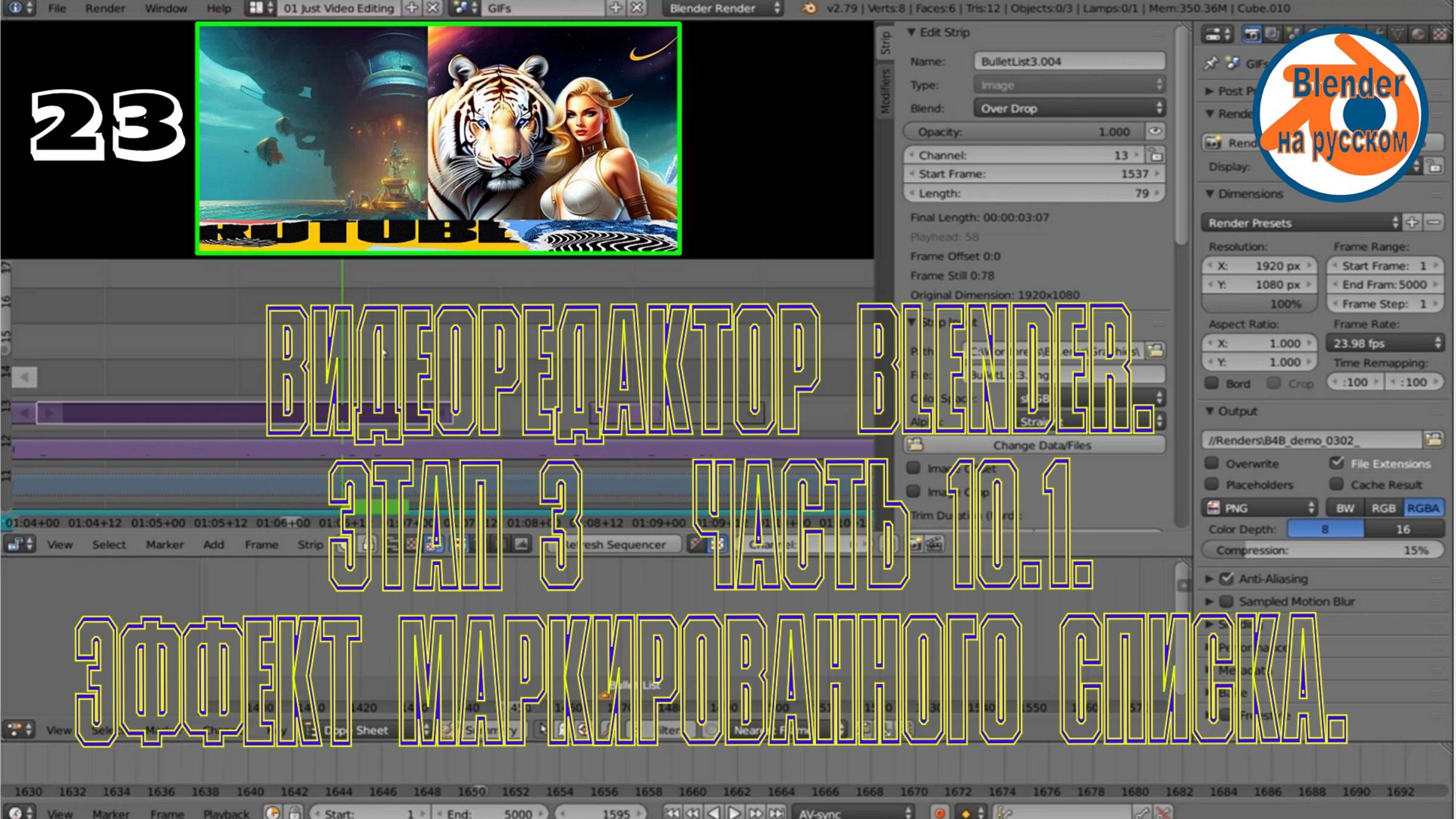Open the Blend mode dropdown (Over Drop)
This screenshot has height=819, width=1456.
coord(1069,109)
